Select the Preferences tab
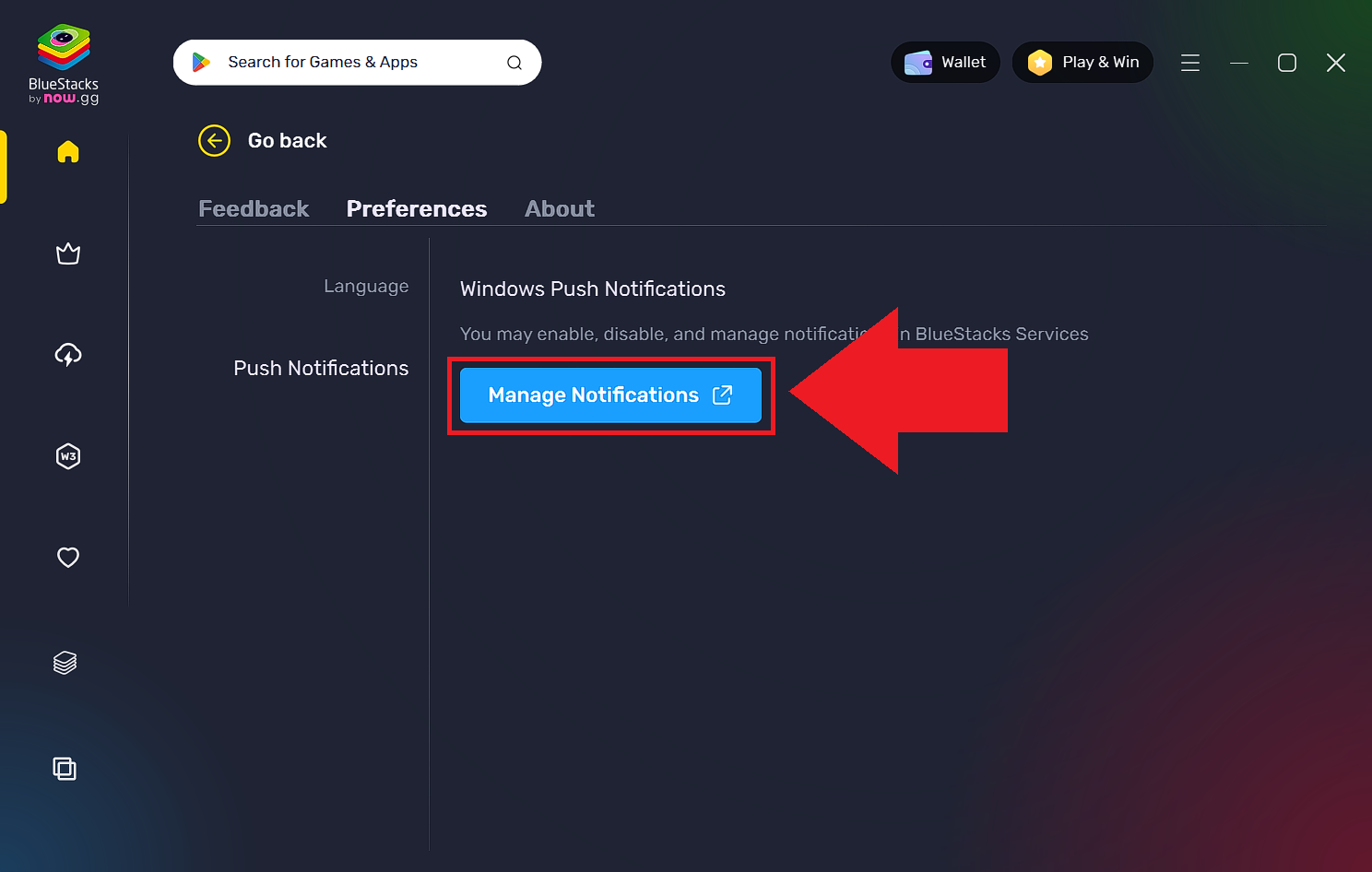Screen dimensions: 1372x872 pyautogui.click(x=417, y=208)
